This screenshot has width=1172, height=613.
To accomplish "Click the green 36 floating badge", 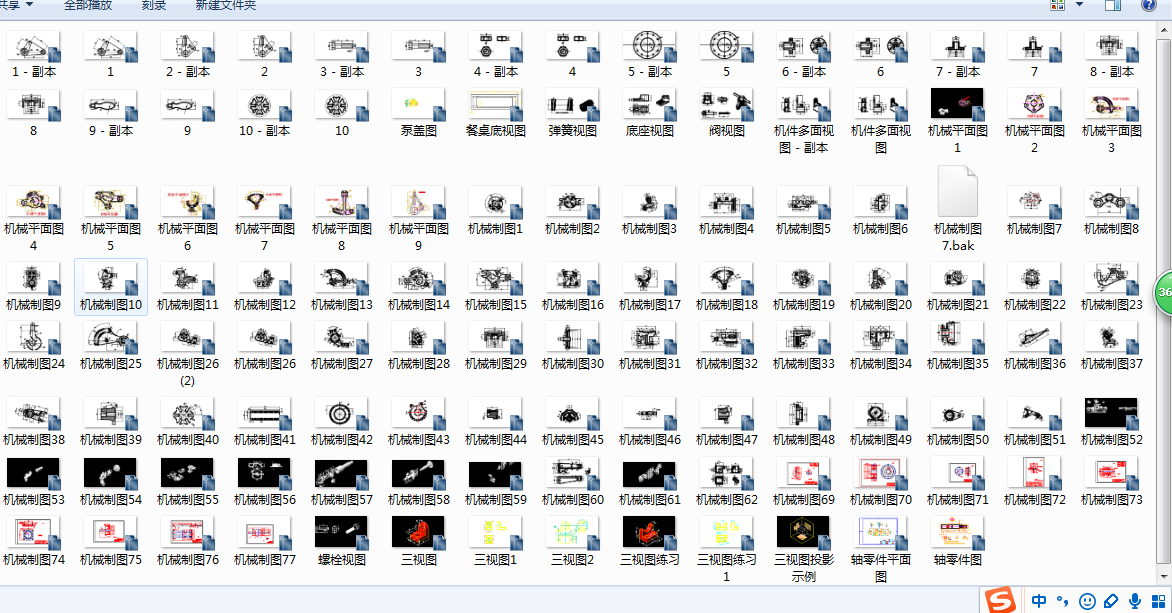I will (1163, 292).
